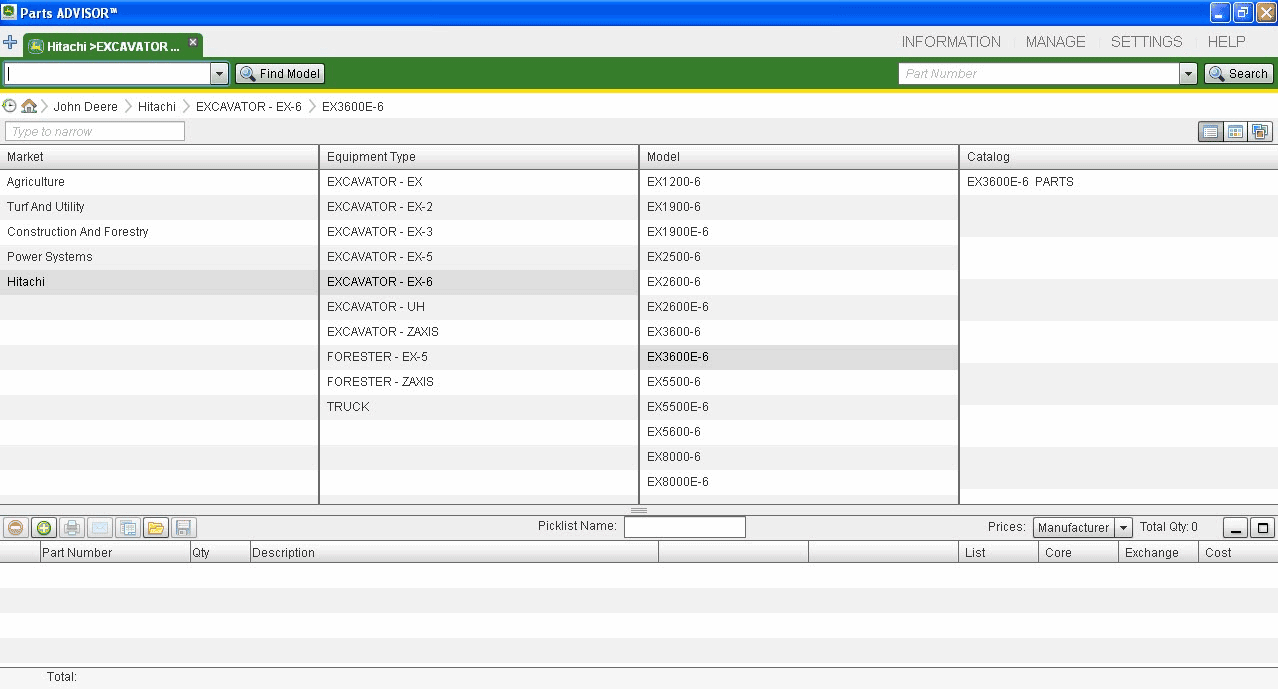Open the INFORMATION menu
1278x689 pixels.
coord(950,42)
